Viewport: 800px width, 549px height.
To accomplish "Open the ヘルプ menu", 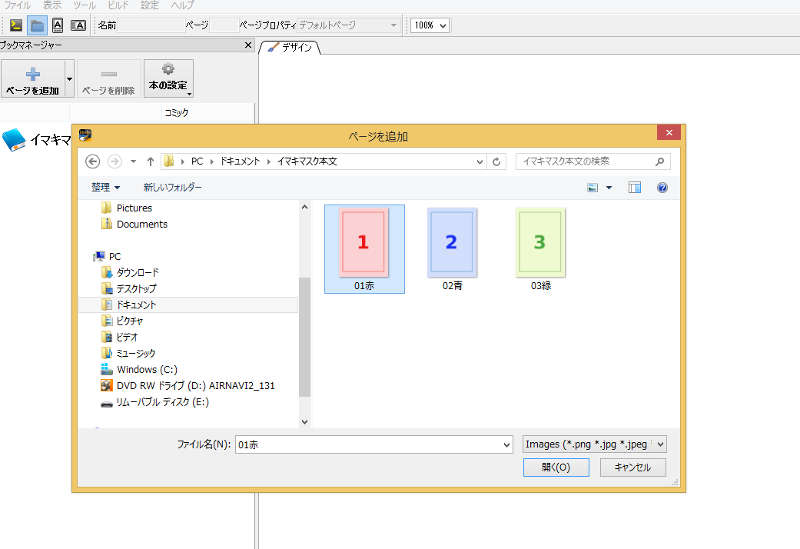I will click(182, 5).
